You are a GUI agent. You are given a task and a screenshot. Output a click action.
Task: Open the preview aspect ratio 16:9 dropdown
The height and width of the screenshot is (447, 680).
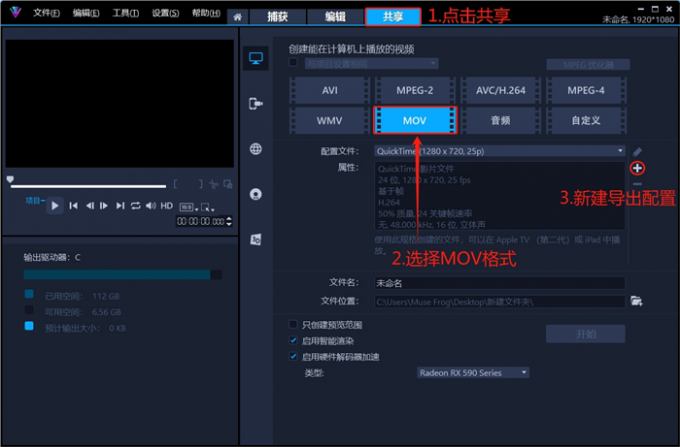point(186,205)
